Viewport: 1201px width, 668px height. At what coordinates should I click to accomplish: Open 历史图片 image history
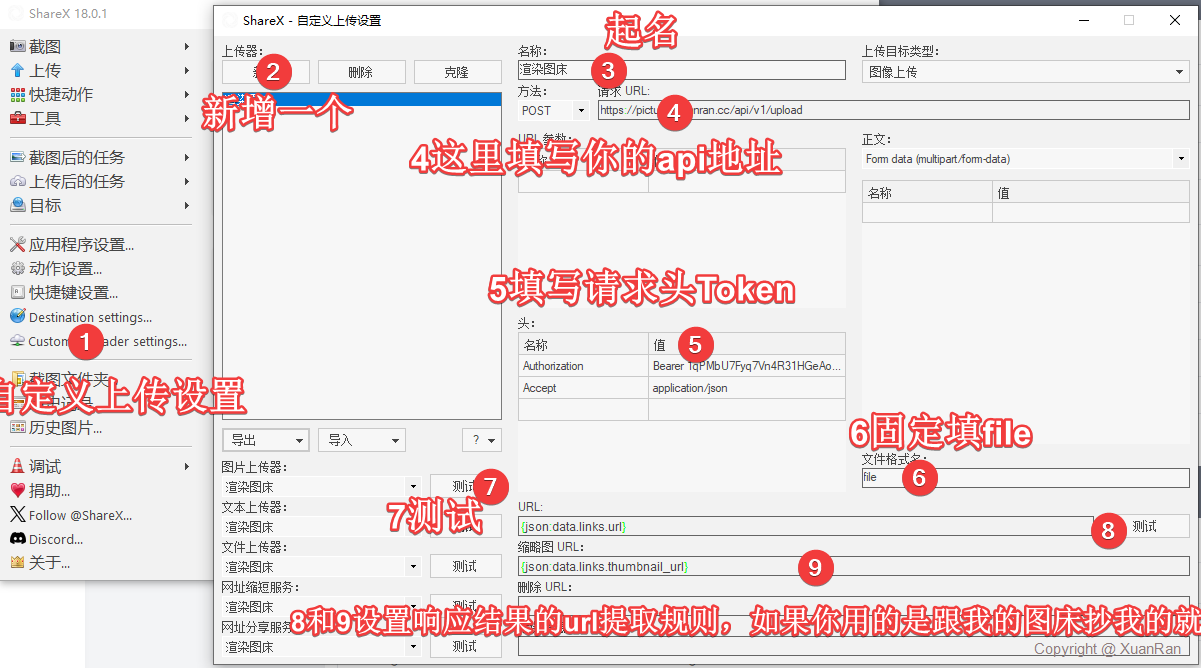65,428
